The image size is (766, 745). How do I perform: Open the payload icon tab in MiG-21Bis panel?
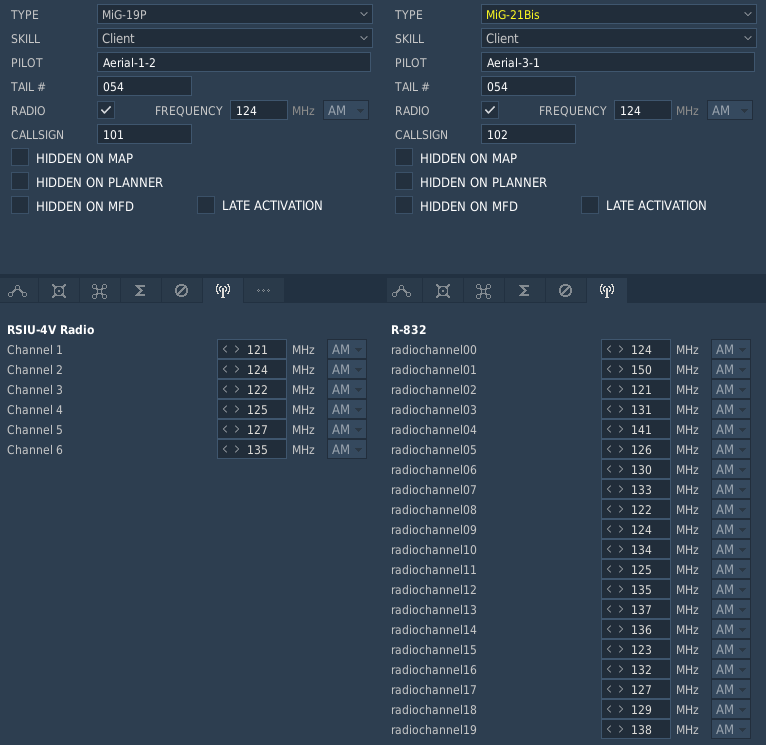click(x=443, y=291)
